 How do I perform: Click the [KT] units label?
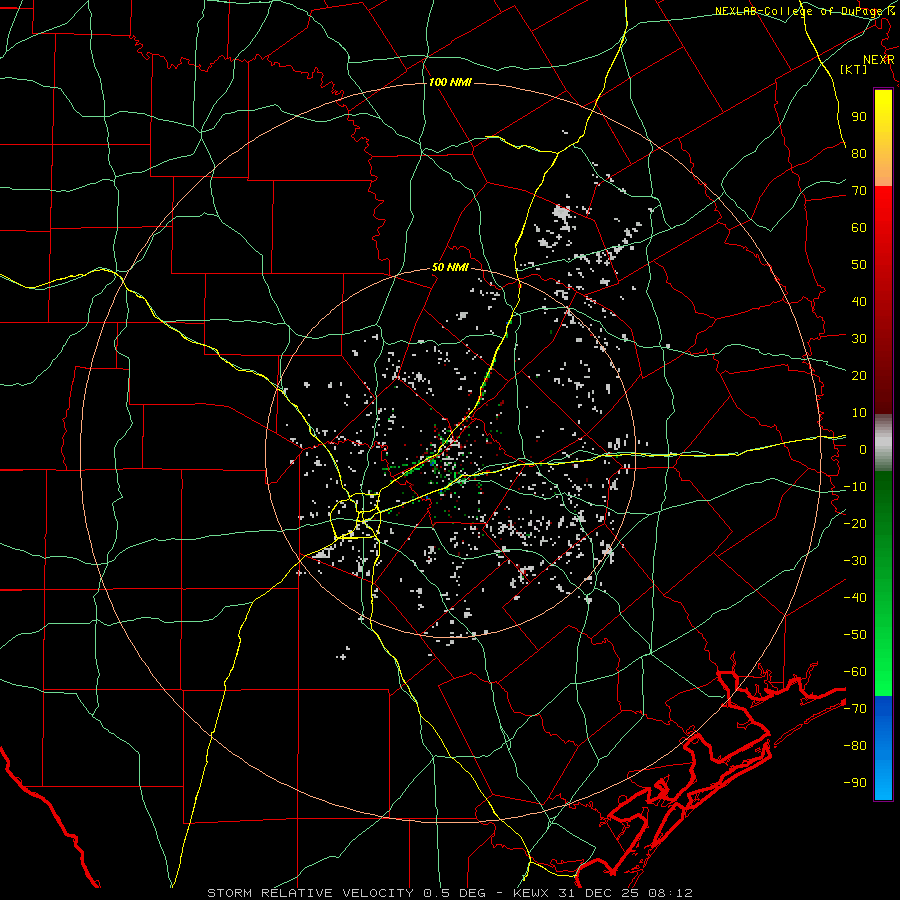coord(854,69)
